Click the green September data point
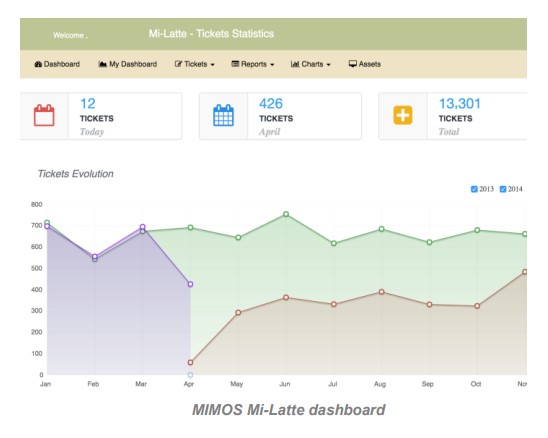The image size is (548, 438). coord(430,242)
